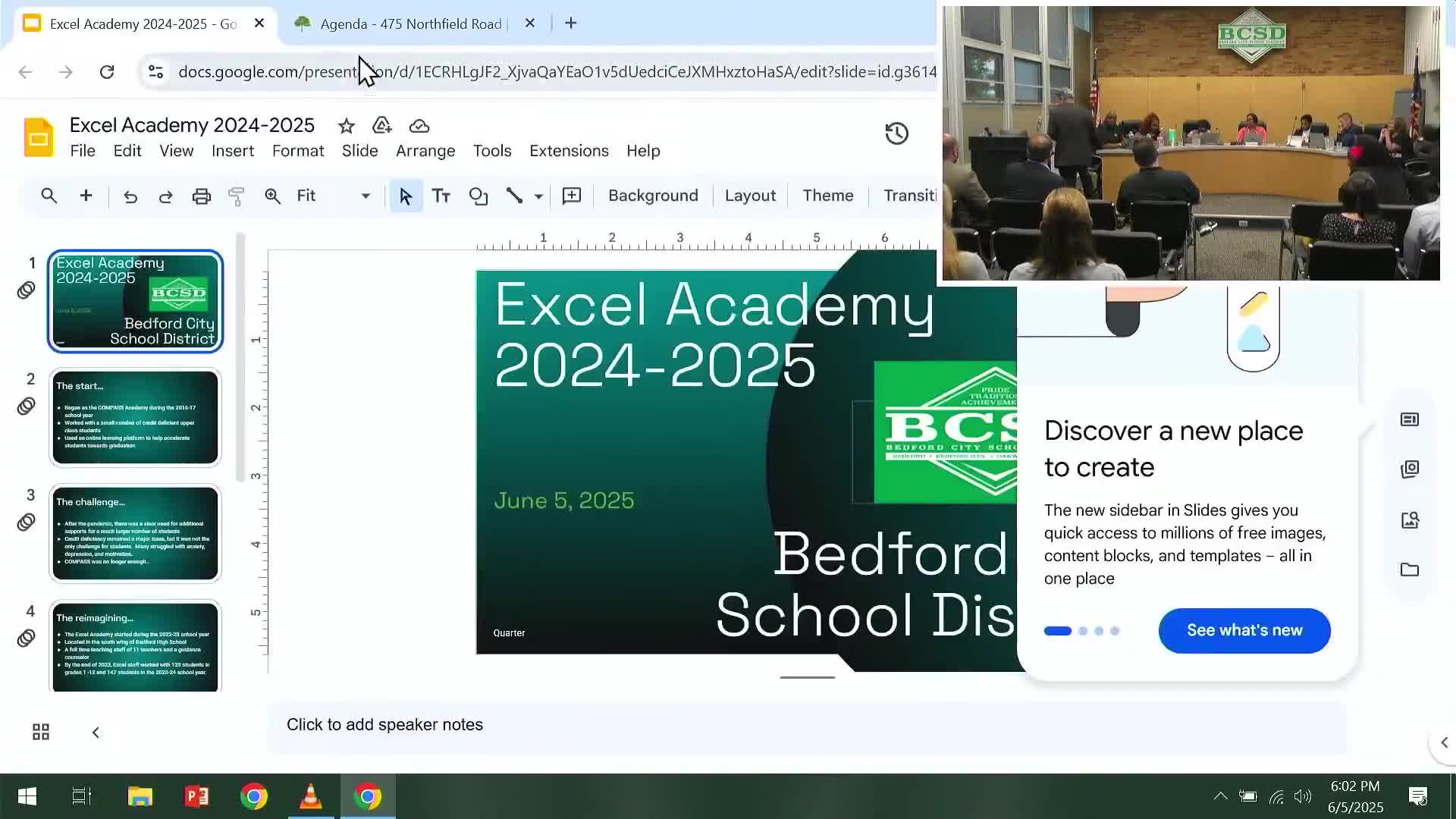Click the Background button
The height and width of the screenshot is (819, 1456).
coord(653,196)
